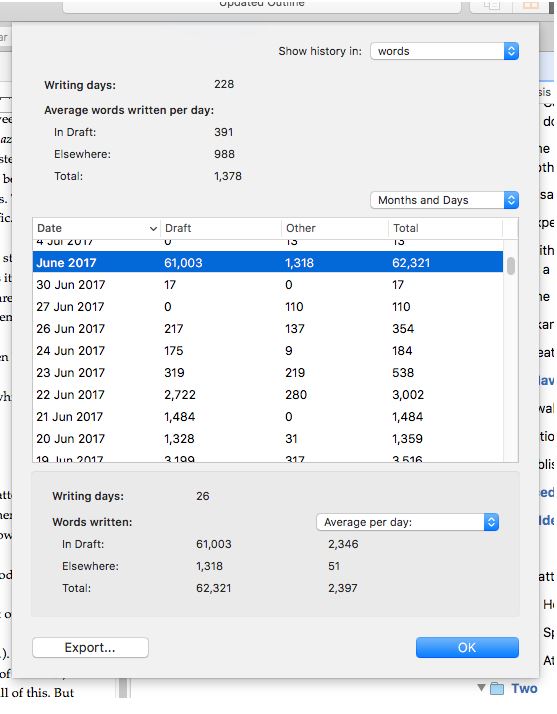557x714 pixels.
Task: Open the 'Show history in' words dropdown
Action: pos(445,51)
